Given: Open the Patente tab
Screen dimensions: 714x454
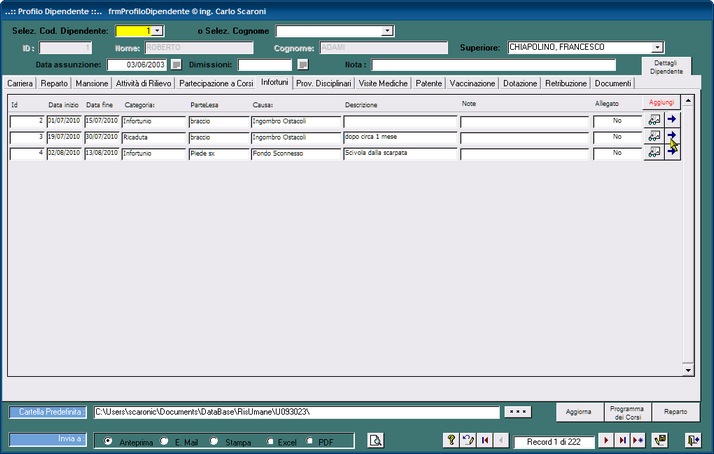Looking at the screenshot, I should 428,83.
